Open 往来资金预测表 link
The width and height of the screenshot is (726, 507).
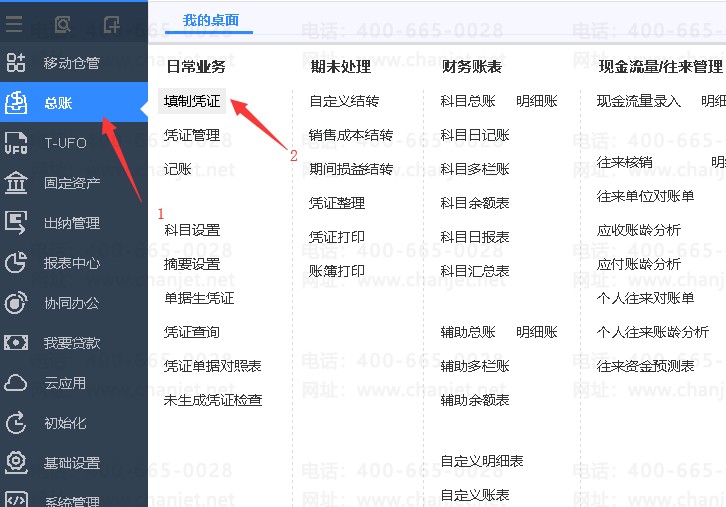(645, 366)
